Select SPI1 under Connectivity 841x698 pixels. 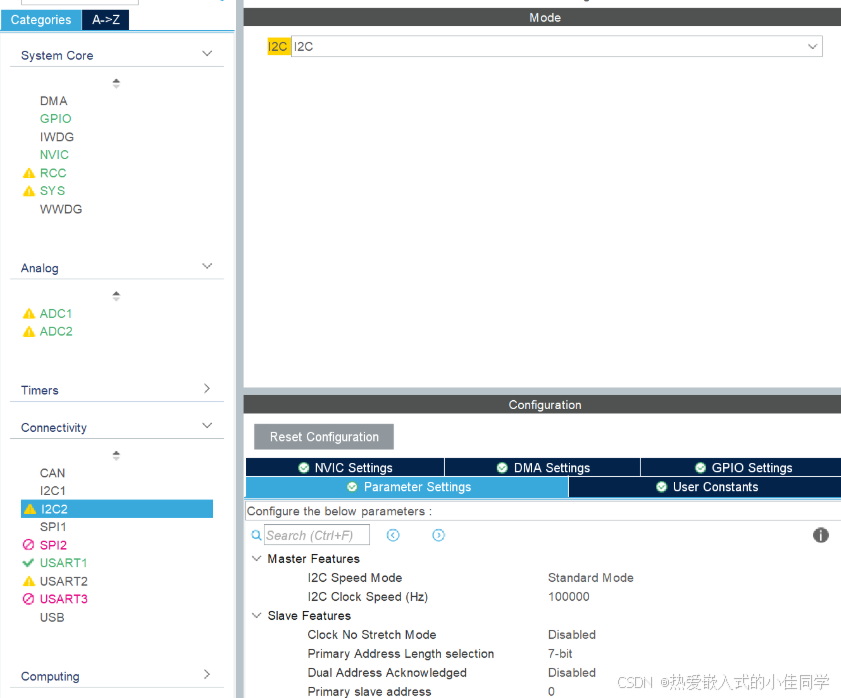pyautogui.click(x=53, y=527)
